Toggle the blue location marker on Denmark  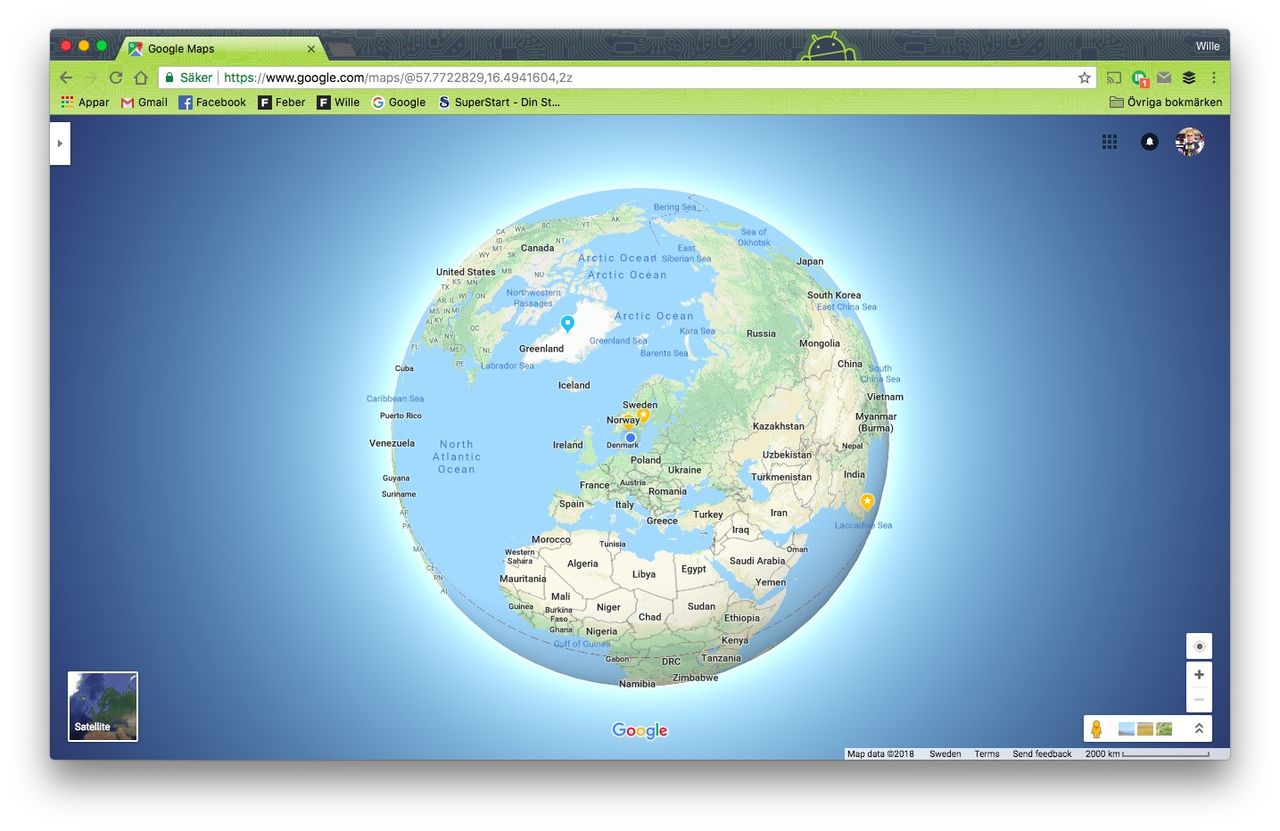click(630, 437)
